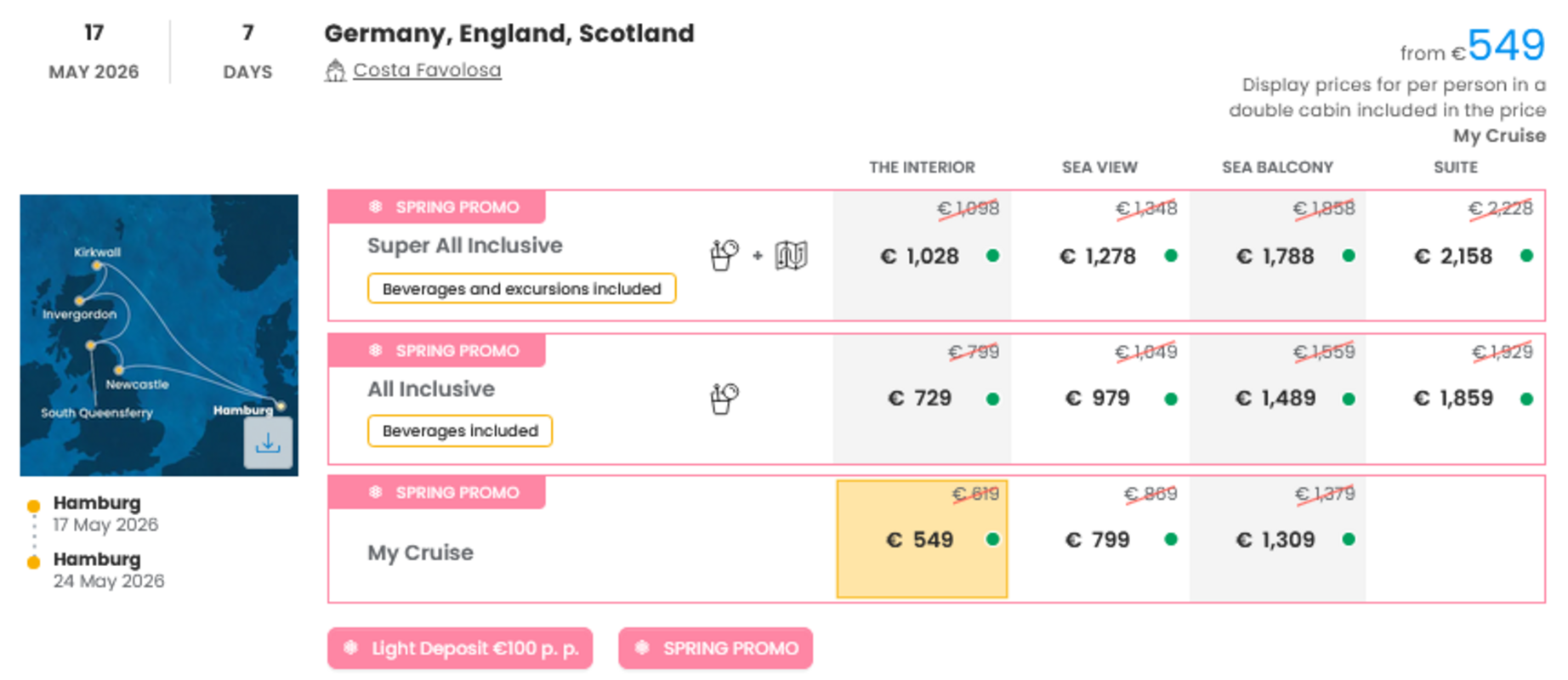The height and width of the screenshot is (680, 1568).
Task: Open the Costa Favolosa ship link
Action: point(427,70)
